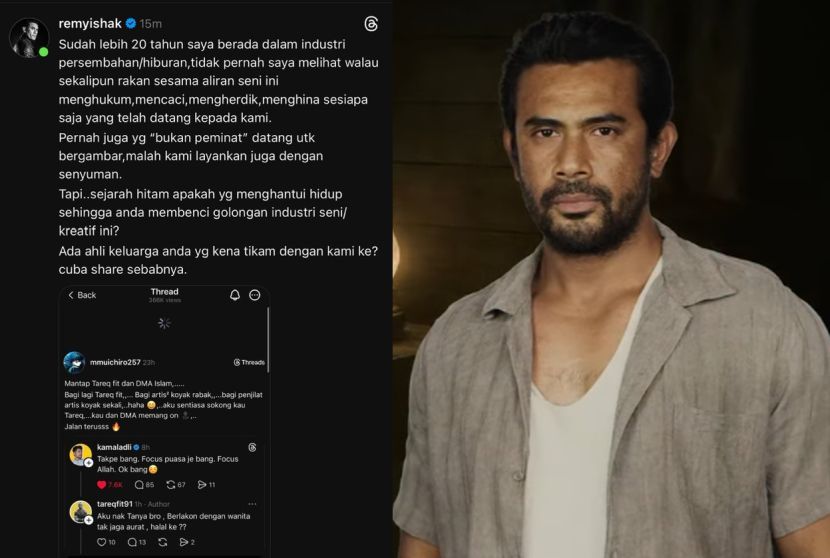Open comments on kamaladli's reply
This screenshot has width=830, height=558.
point(139,484)
